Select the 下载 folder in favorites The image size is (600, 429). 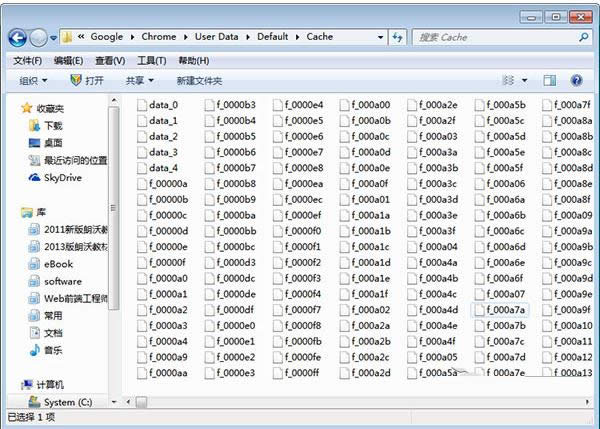[x=53, y=126]
